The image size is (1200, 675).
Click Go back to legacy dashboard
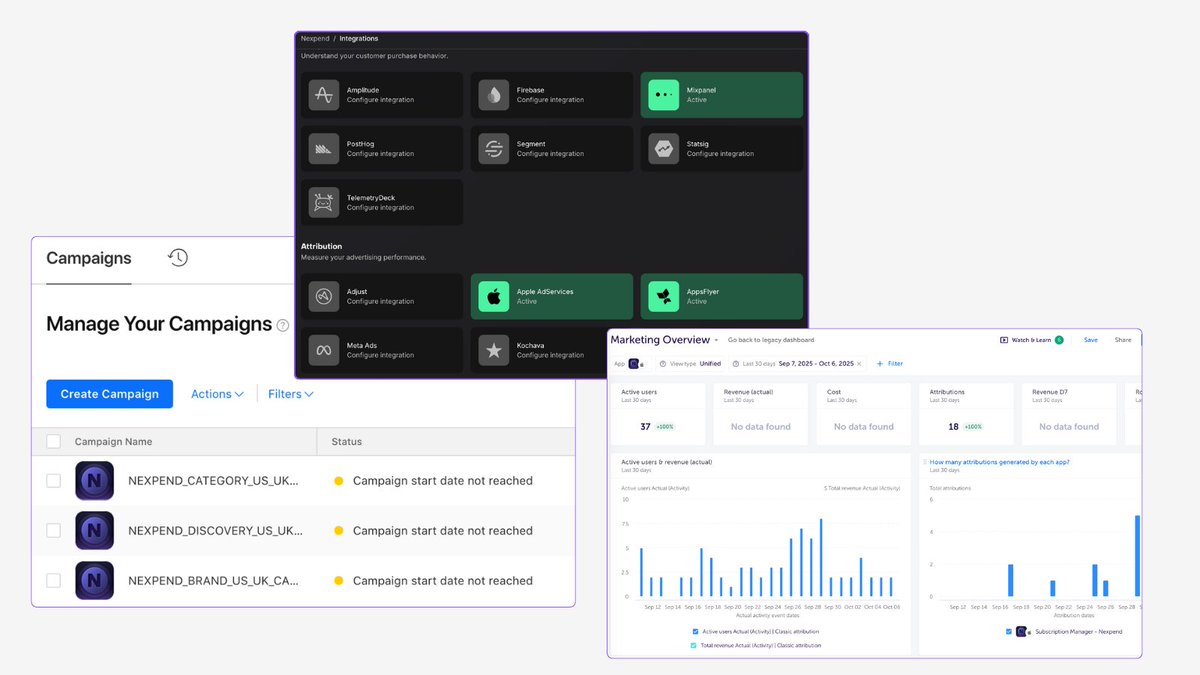click(771, 340)
